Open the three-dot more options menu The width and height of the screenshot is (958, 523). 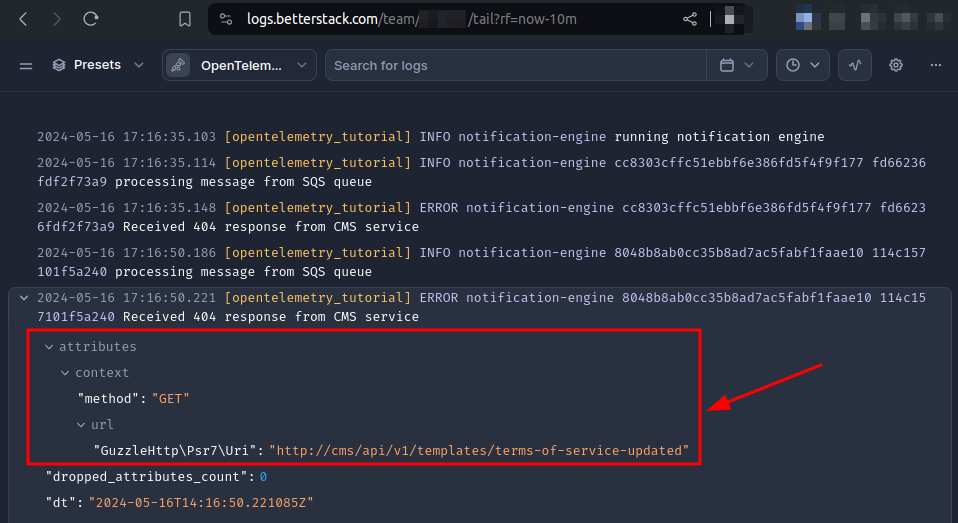[935, 65]
